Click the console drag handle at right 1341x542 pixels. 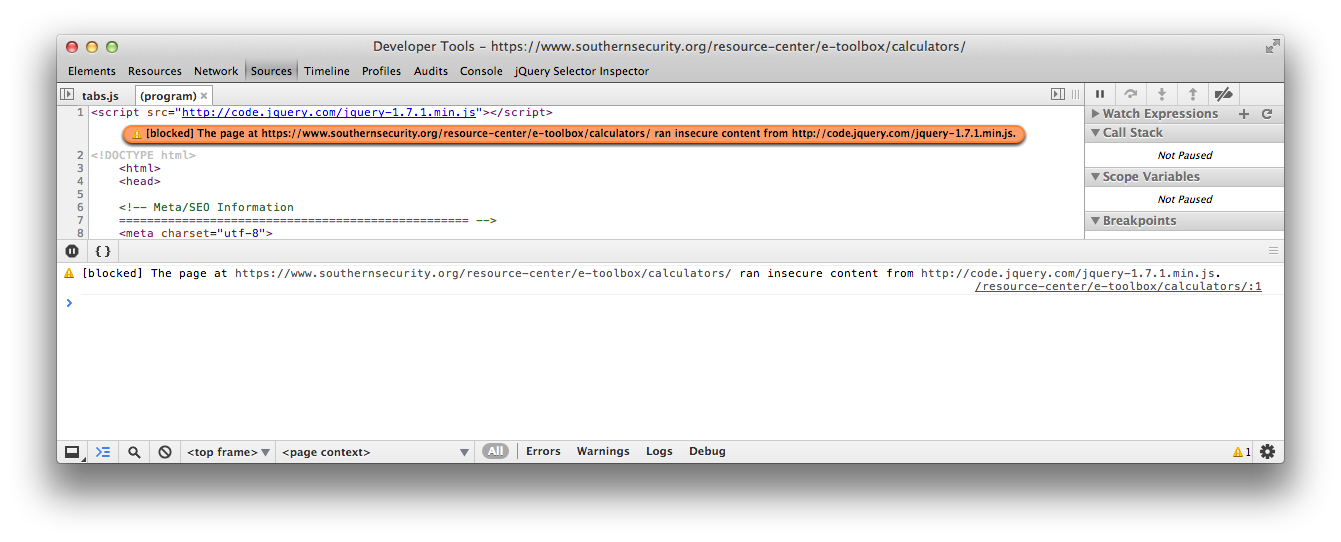coord(1273,251)
